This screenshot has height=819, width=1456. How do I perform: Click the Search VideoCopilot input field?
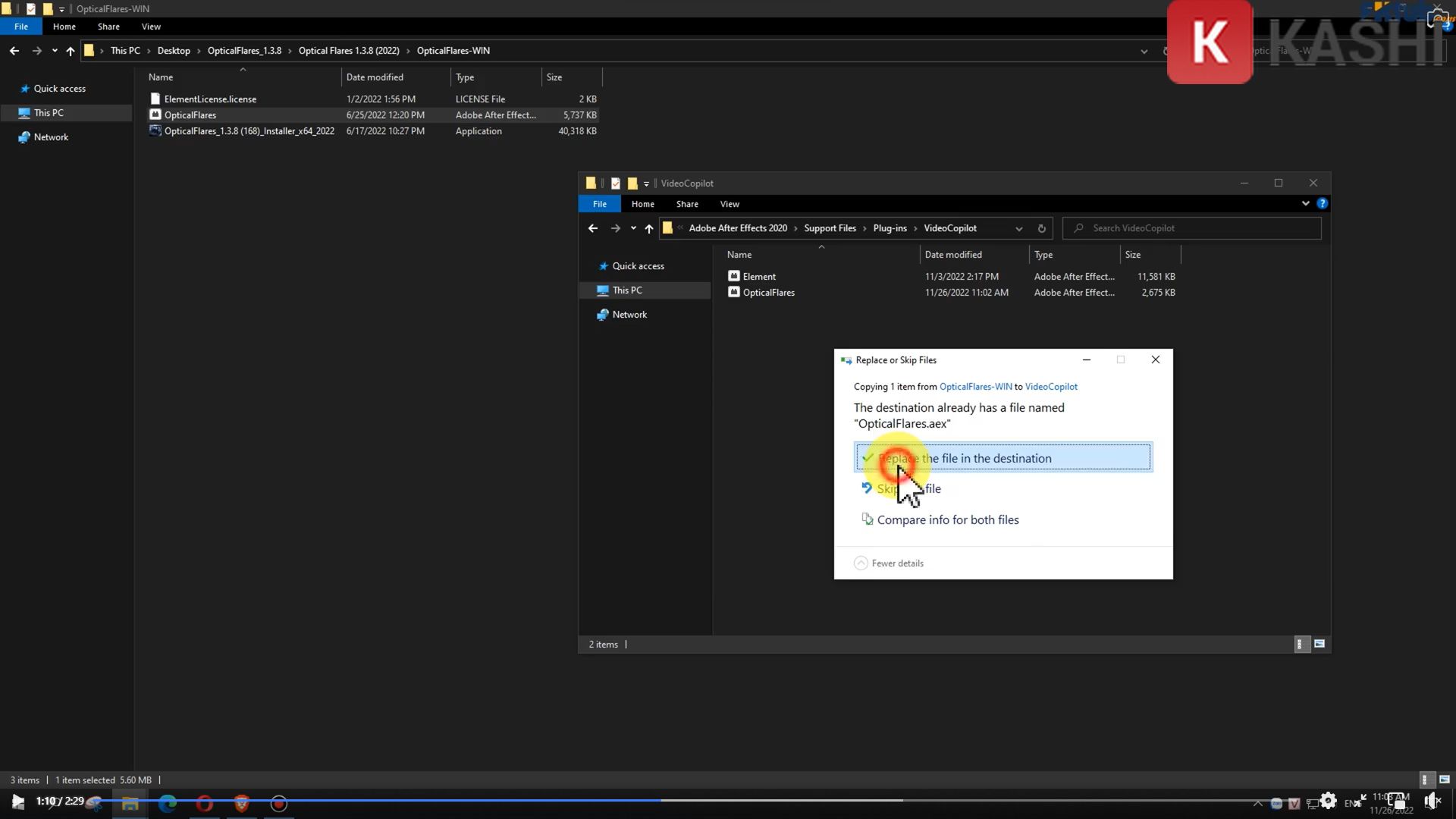1198,228
